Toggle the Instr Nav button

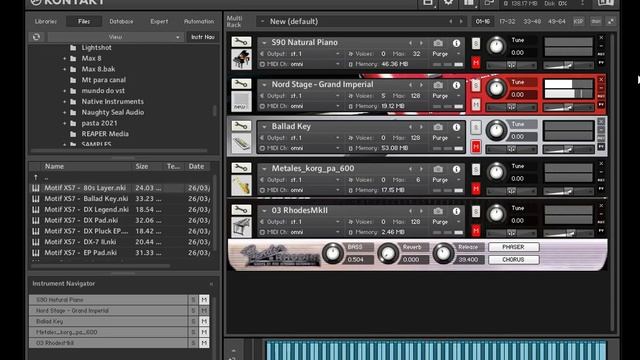click(203, 37)
